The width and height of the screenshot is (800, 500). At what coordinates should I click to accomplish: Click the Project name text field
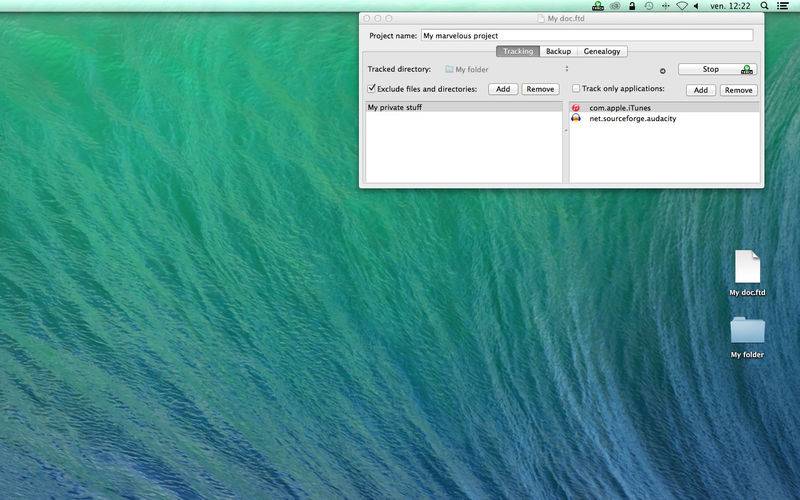click(587, 35)
